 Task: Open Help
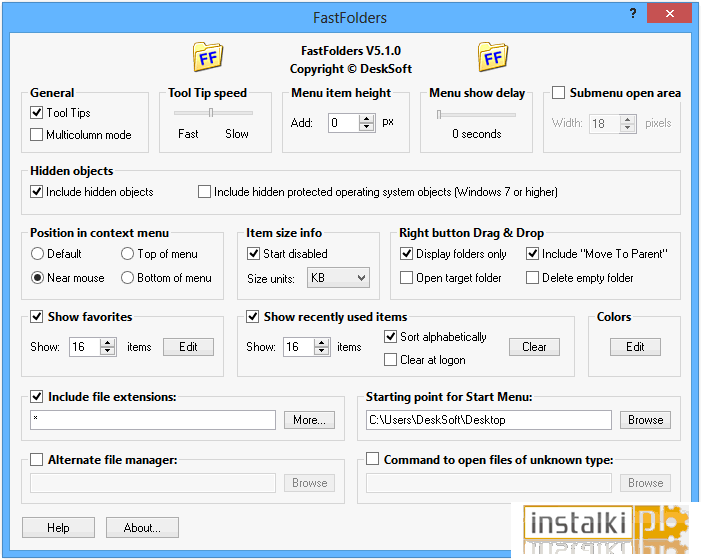(x=59, y=528)
